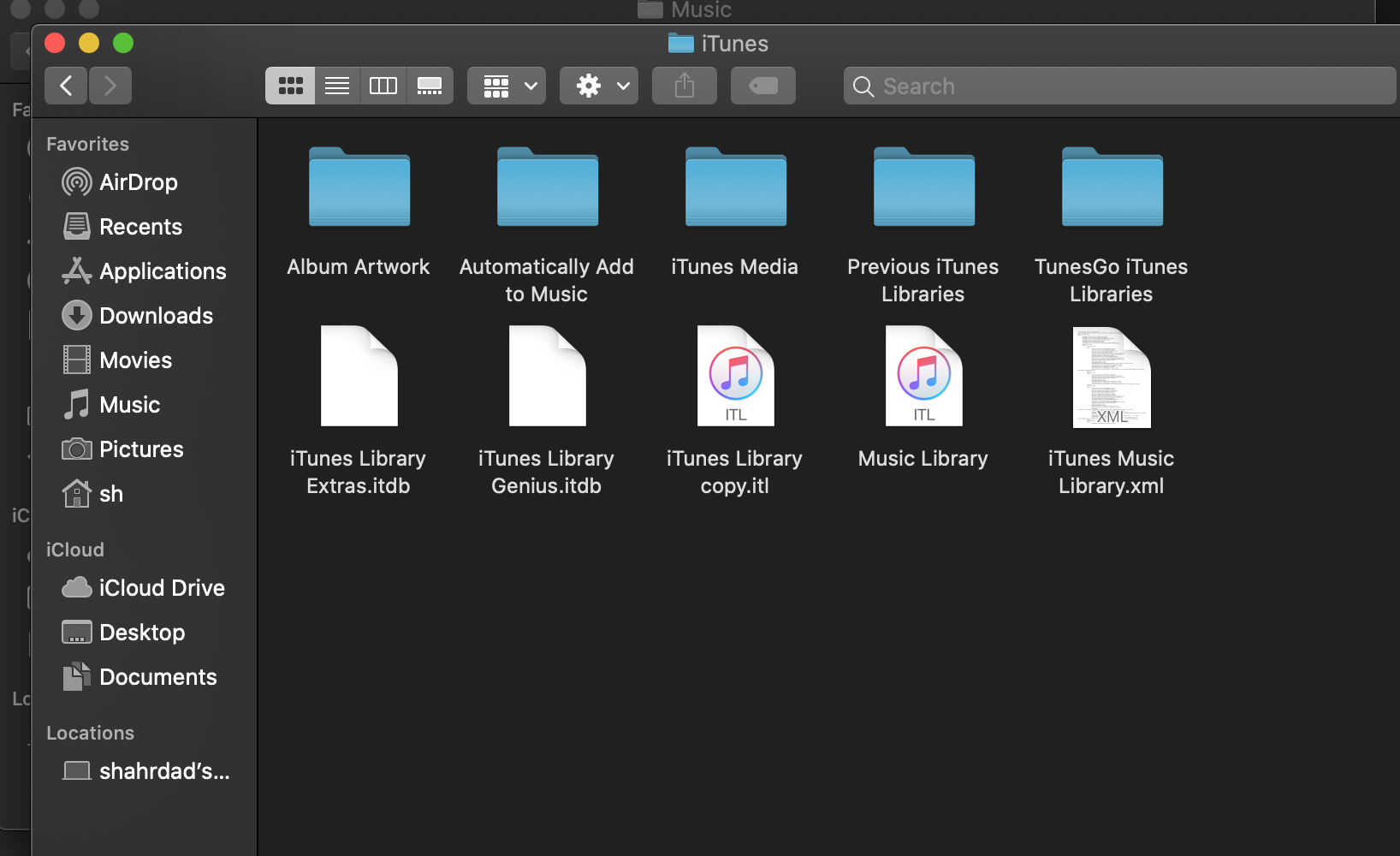This screenshot has width=1400, height=856.
Task: Select the iTunes Library copy.itl file icon
Action: point(736,376)
